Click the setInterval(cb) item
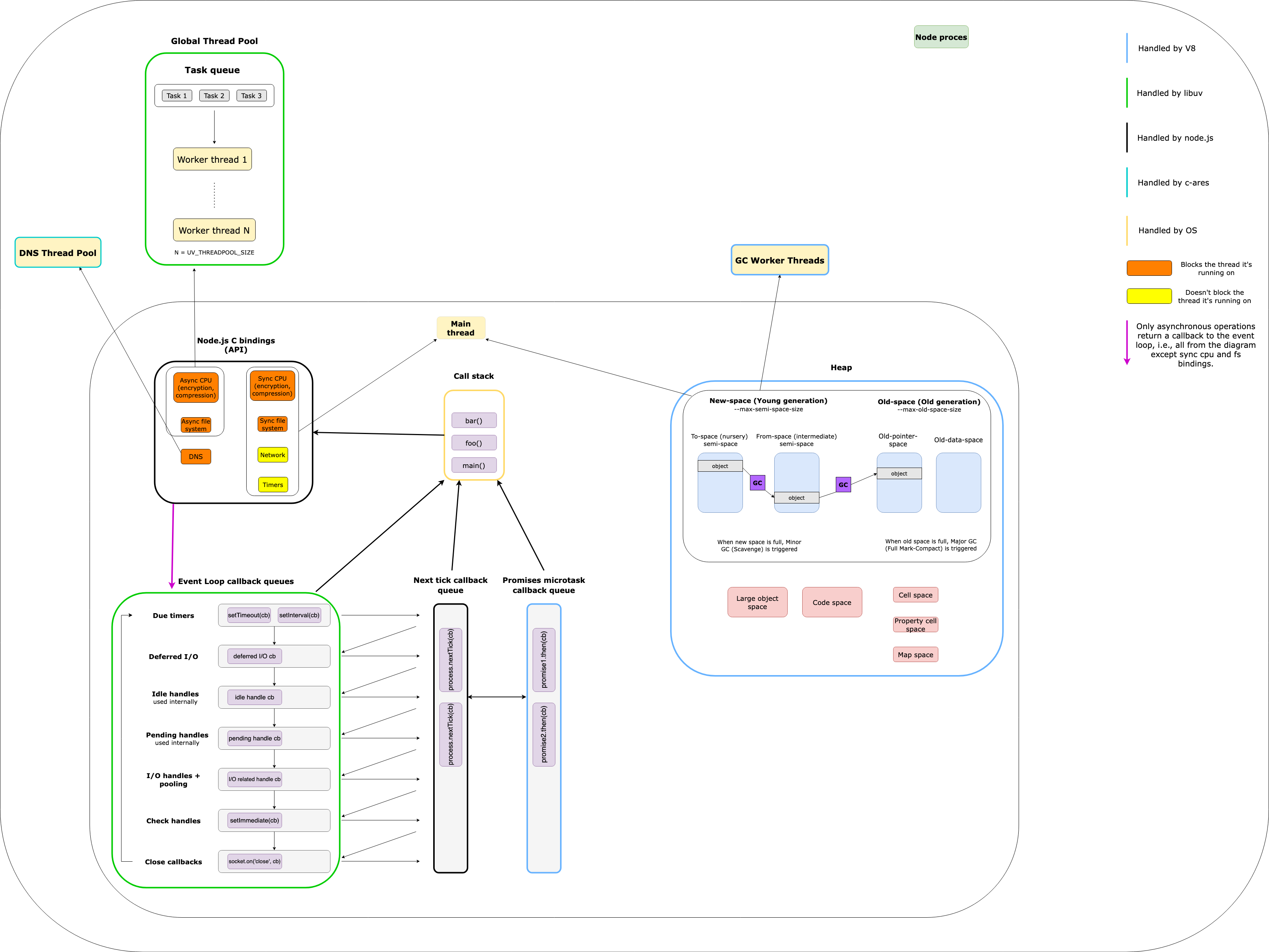 pyautogui.click(x=300, y=615)
